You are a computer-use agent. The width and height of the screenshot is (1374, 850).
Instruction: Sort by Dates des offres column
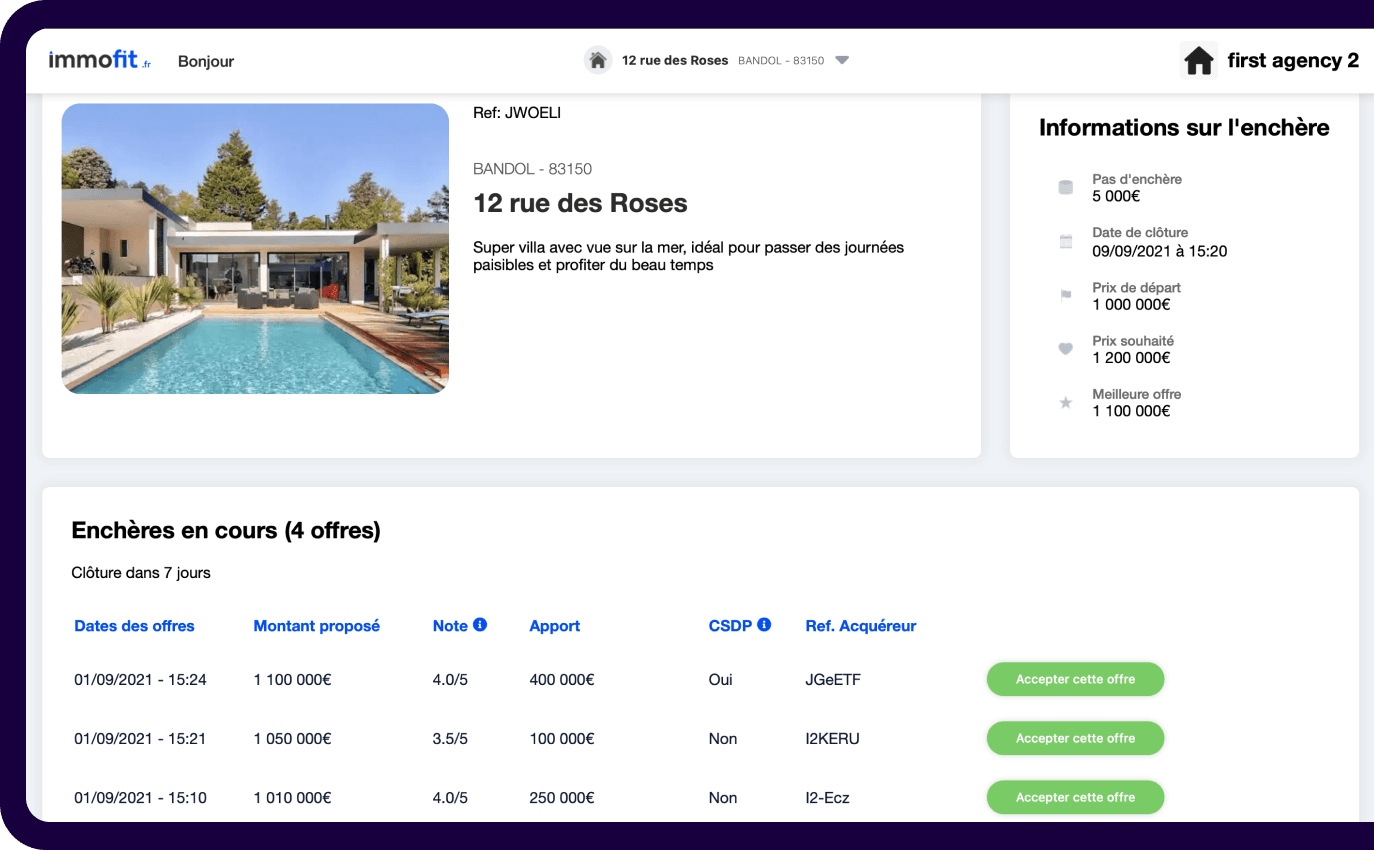(x=134, y=626)
